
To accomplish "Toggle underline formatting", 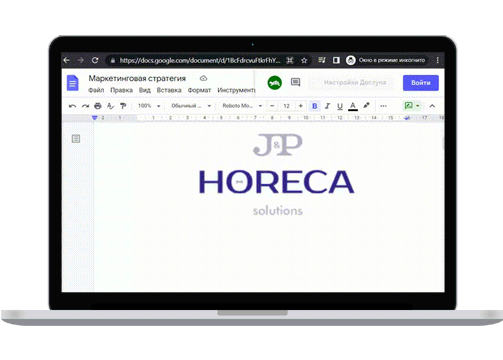I will click(x=340, y=106).
